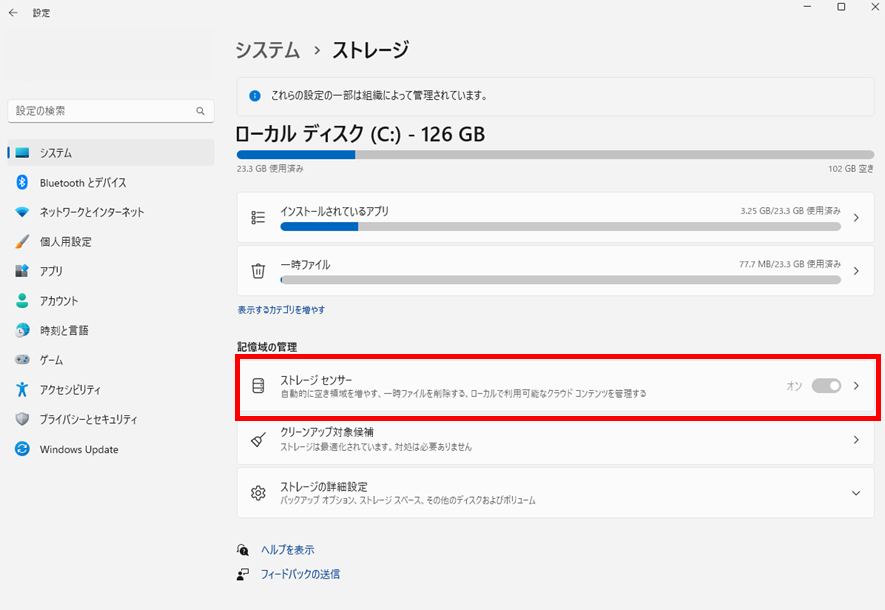Click the システム breadcrumb in the header
The image size is (885, 610).
pyautogui.click(x=268, y=50)
